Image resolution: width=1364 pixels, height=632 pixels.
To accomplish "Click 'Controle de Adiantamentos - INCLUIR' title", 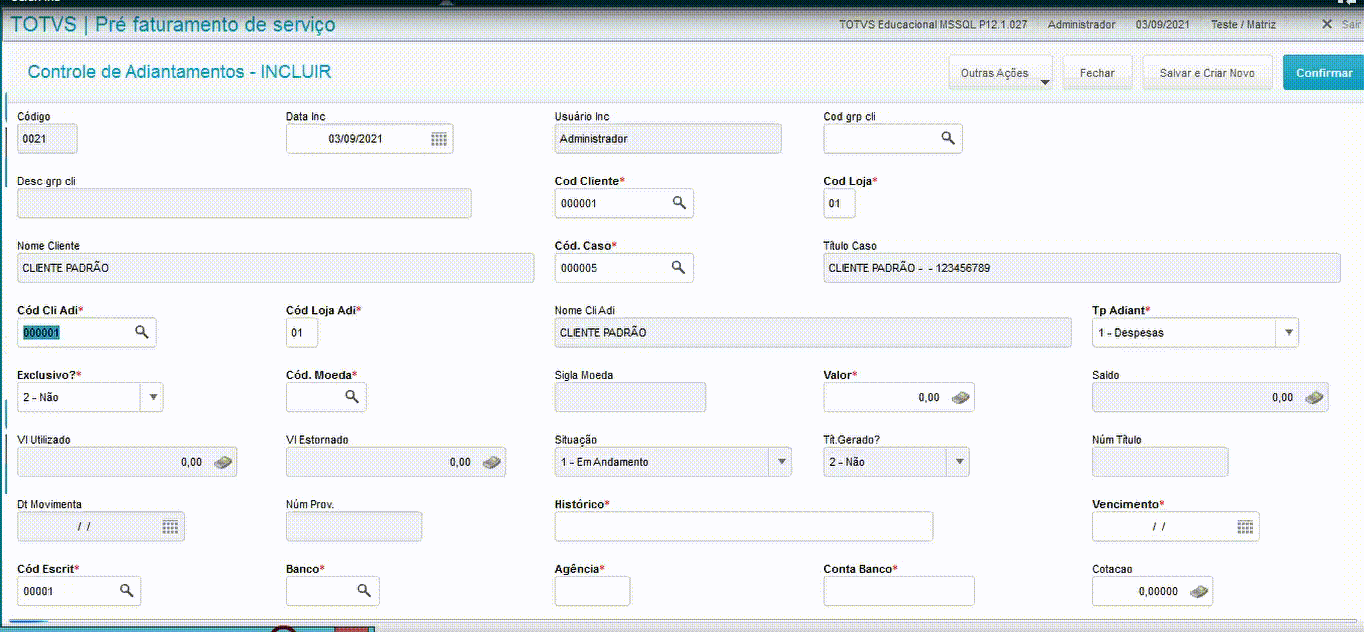I will coord(179,72).
